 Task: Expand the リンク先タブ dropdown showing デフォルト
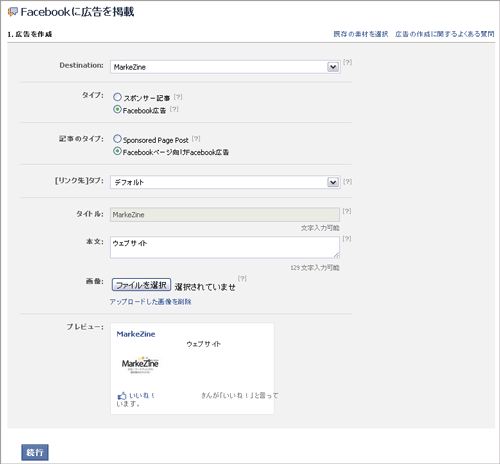click(225, 182)
